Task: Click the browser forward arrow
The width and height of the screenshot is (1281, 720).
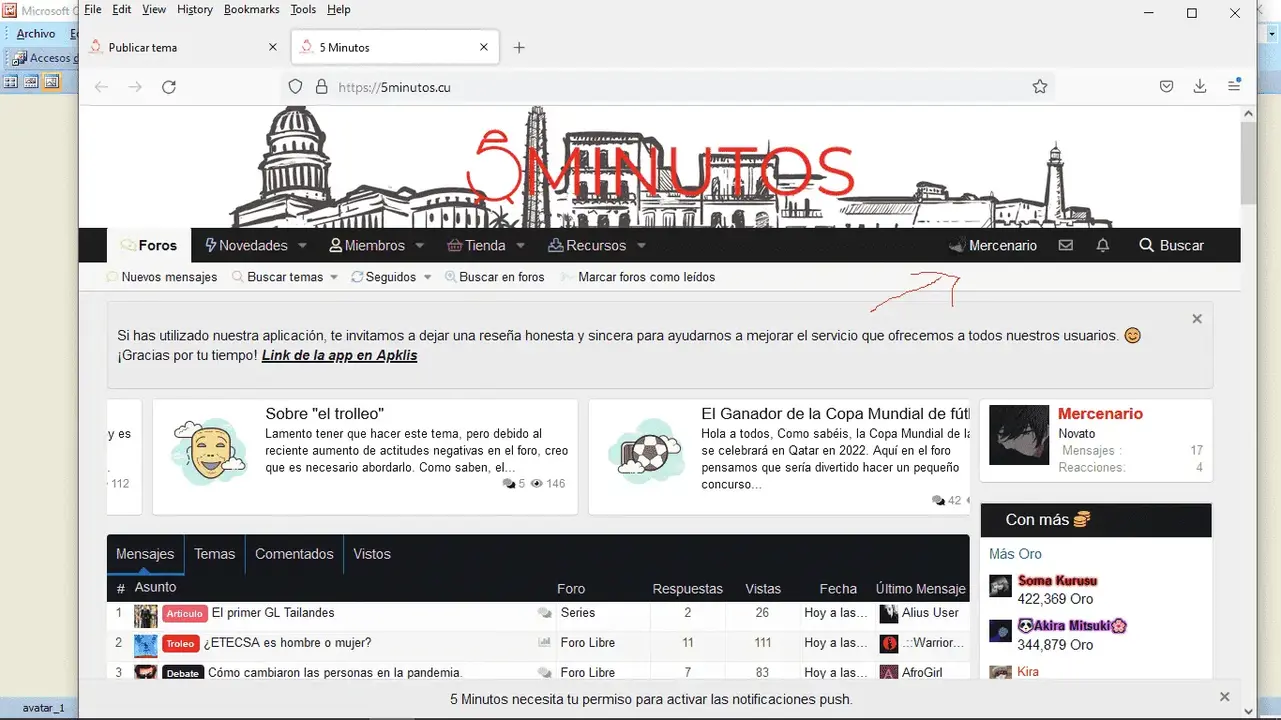Action: click(135, 87)
